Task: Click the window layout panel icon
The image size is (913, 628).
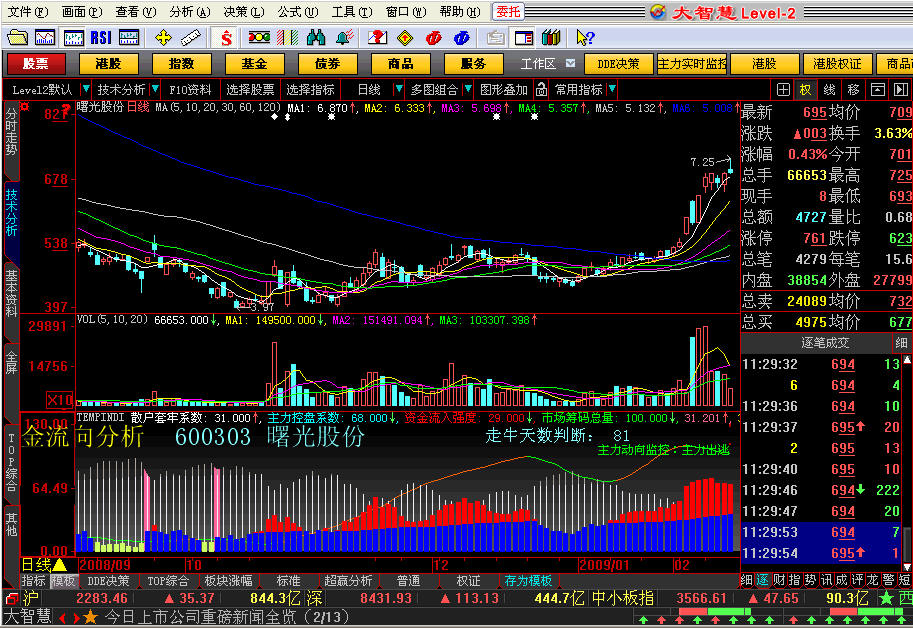Action: pos(523,38)
